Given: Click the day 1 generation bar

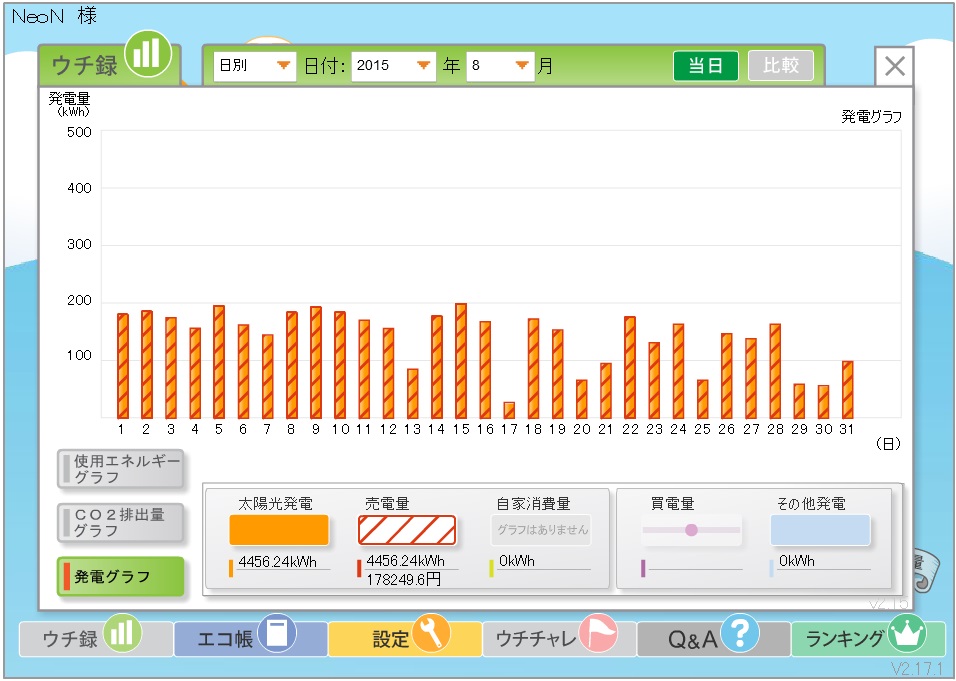Looking at the screenshot, I should point(123,366).
